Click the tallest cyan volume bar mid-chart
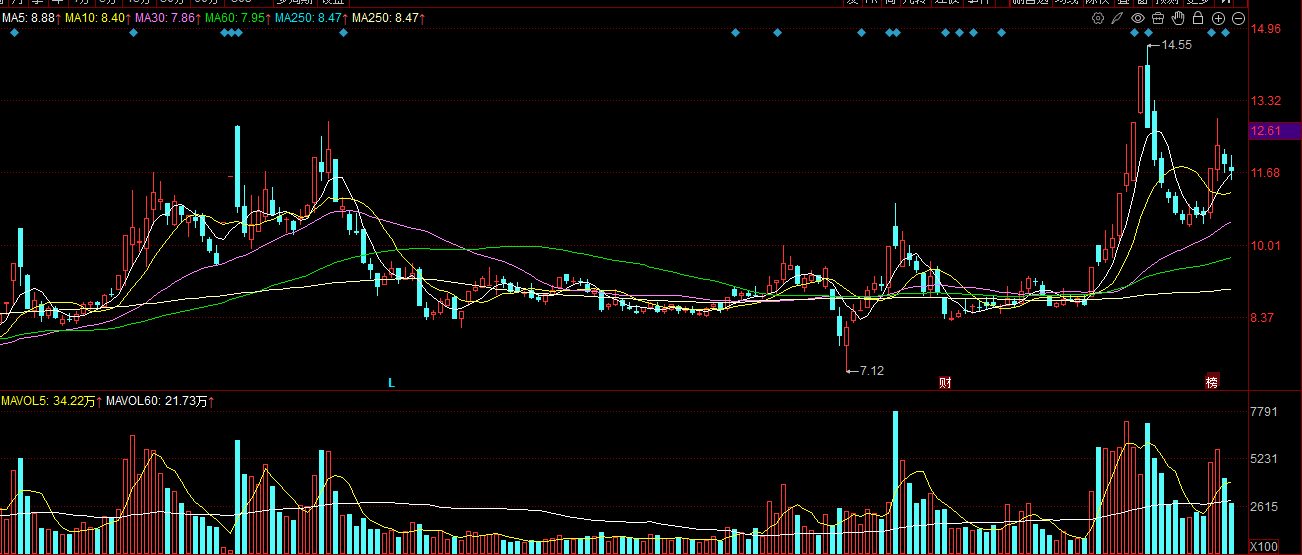The width and height of the screenshot is (1302, 555). point(895,483)
